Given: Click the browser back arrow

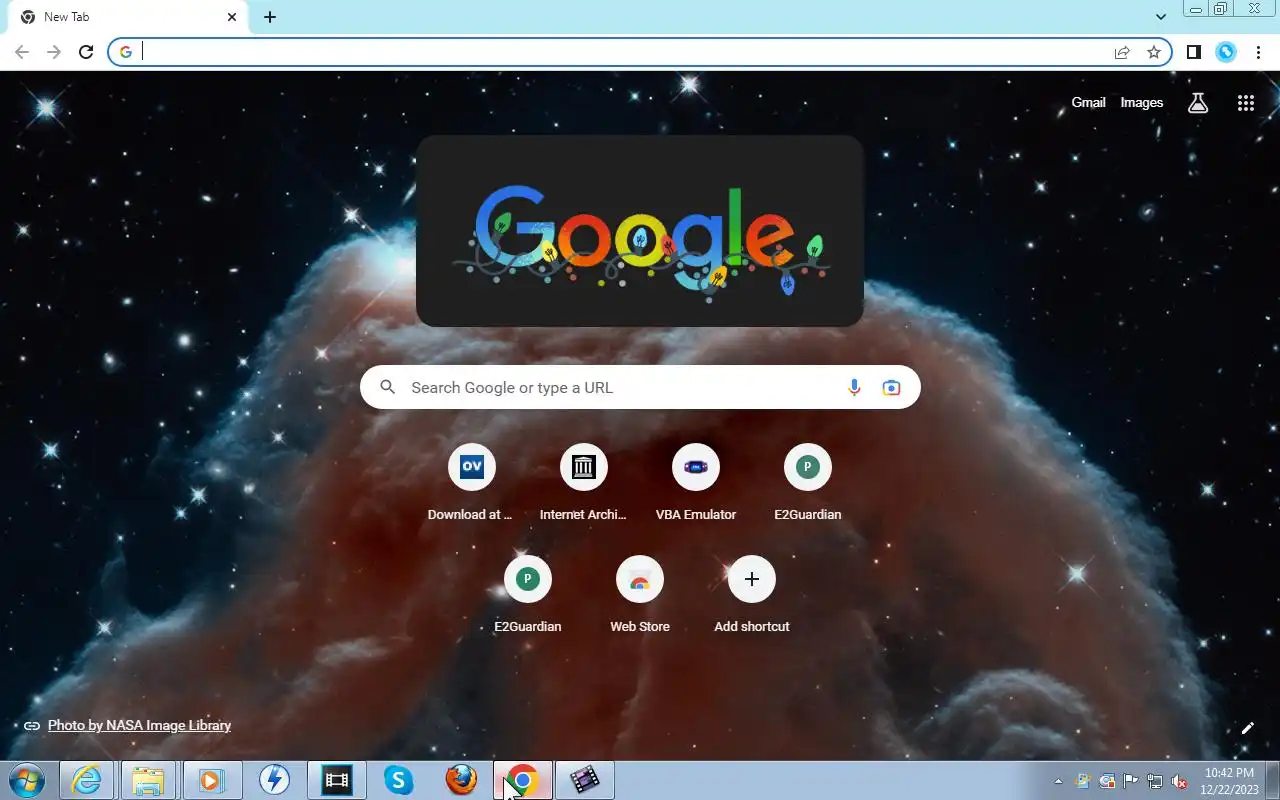Looking at the screenshot, I should pyautogui.click(x=22, y=52).
